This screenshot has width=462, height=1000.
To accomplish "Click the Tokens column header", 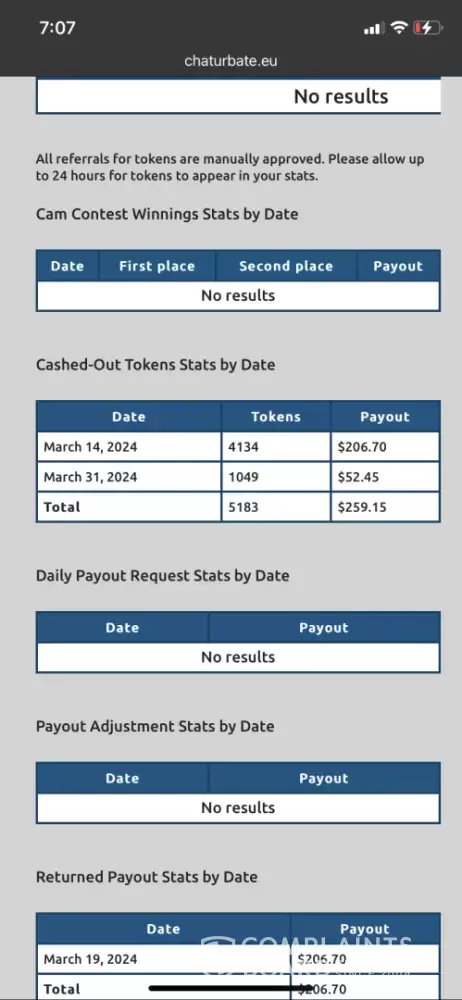I will point(276,416).
